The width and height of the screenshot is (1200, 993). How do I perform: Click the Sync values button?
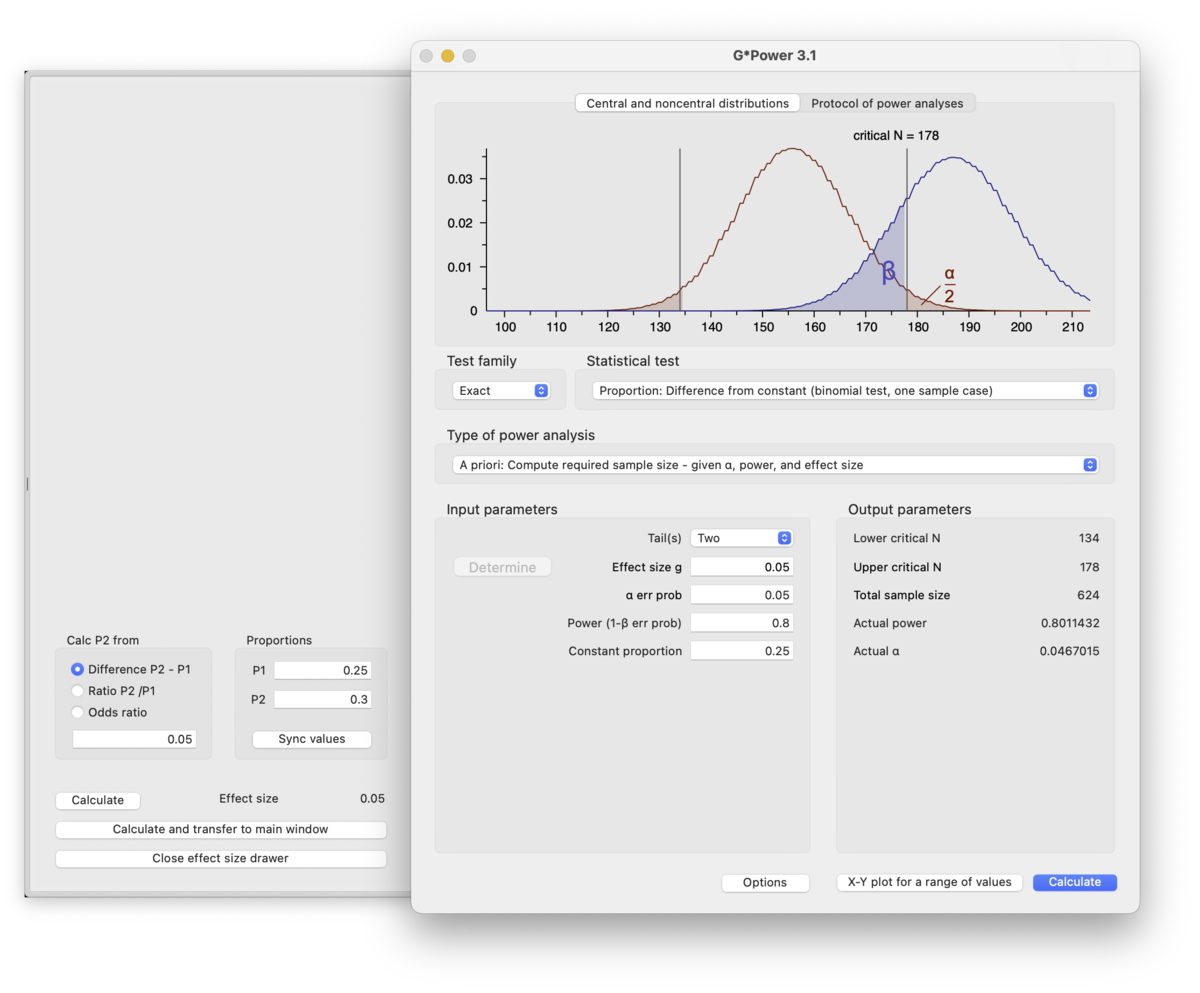tap(311, 739)
